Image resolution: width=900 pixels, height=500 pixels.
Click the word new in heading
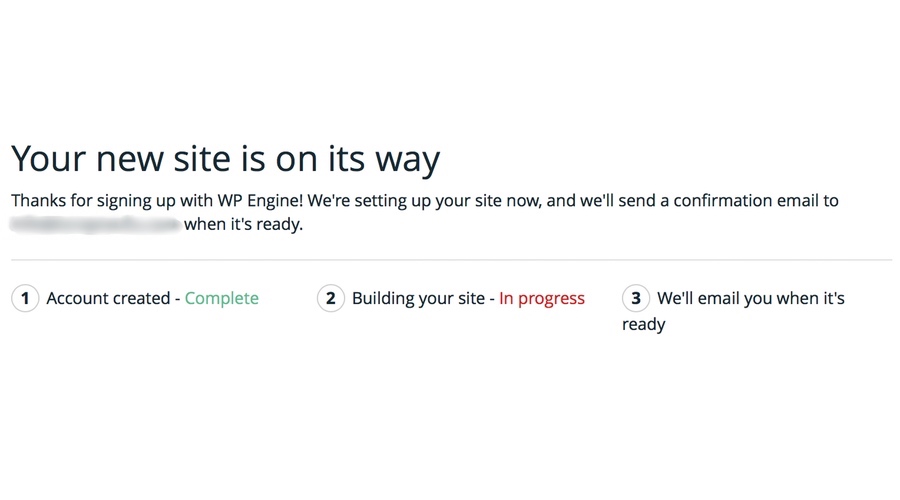pos(130,160)
